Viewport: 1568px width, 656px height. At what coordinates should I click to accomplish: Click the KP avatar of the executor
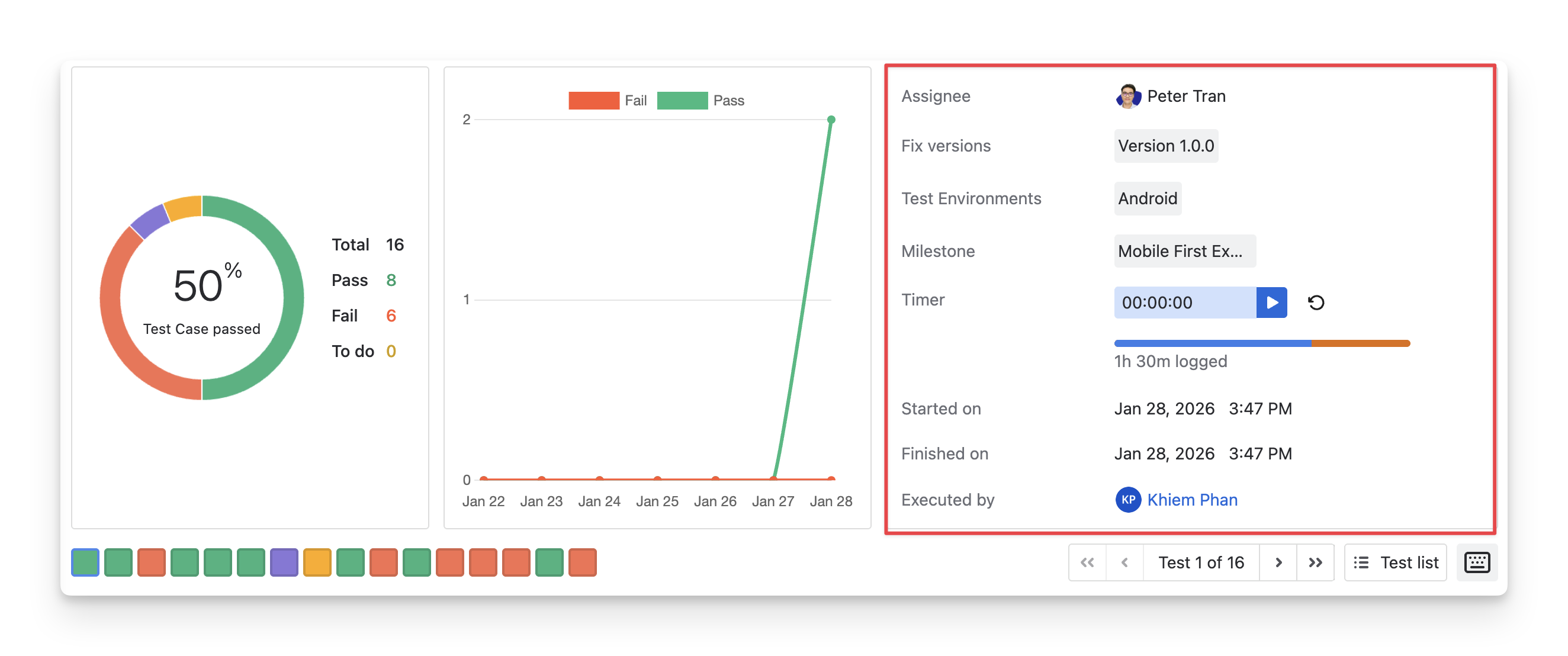click(x=1127, y=500)
